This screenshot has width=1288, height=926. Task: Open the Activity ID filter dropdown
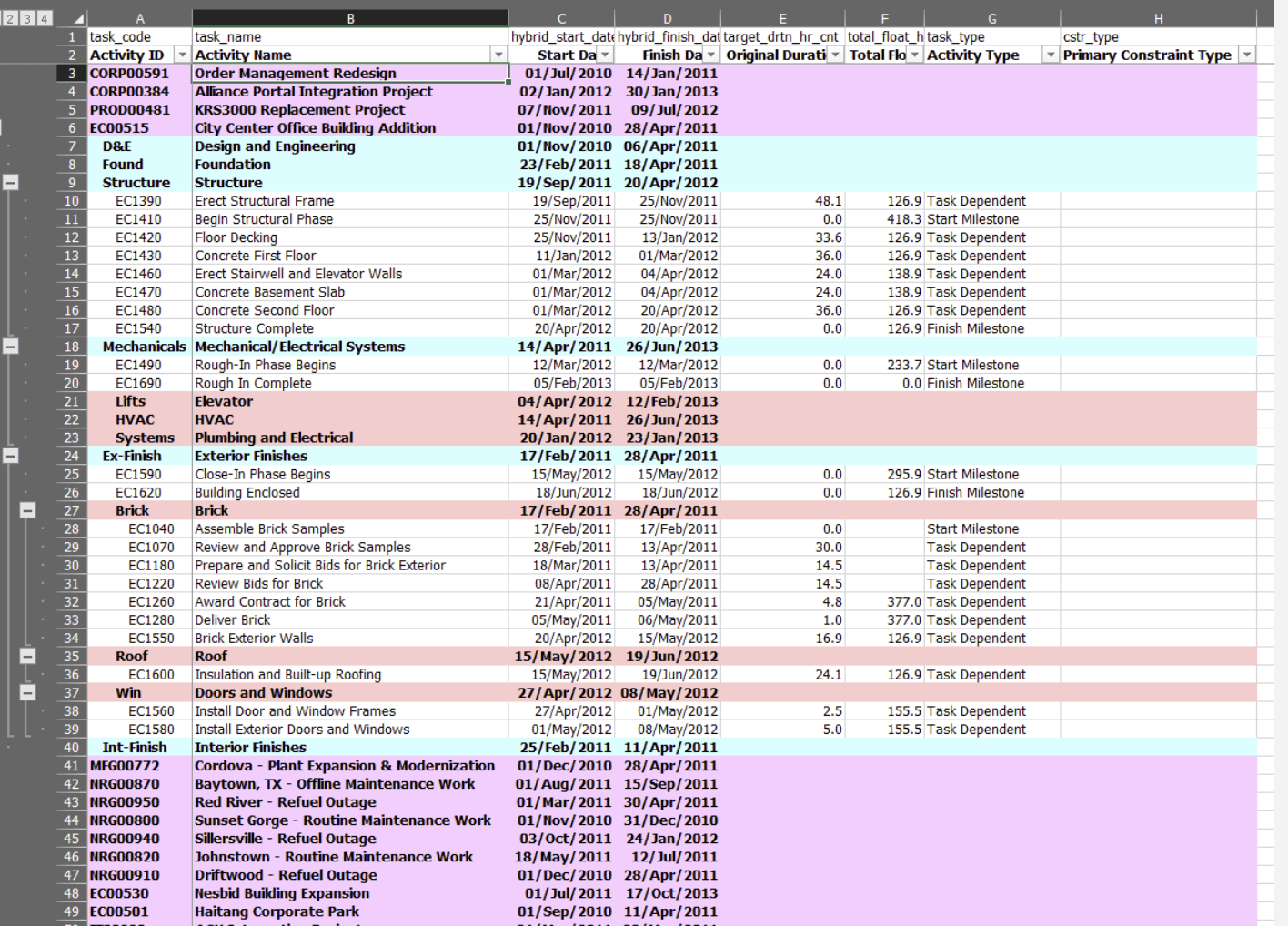[x=182, y=55]
